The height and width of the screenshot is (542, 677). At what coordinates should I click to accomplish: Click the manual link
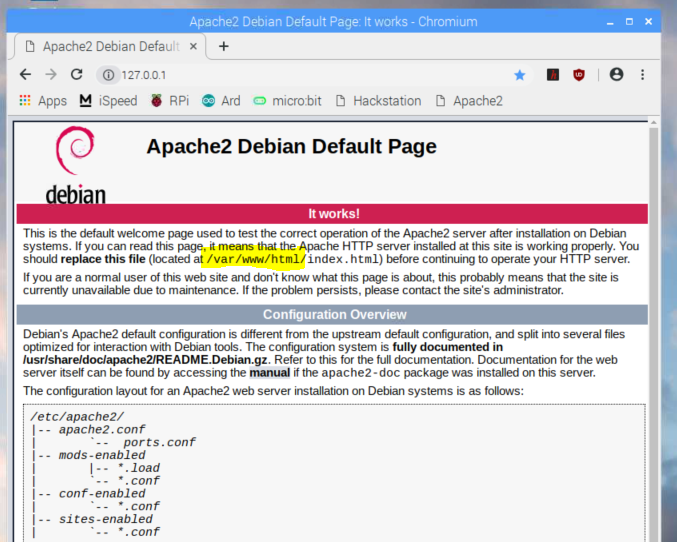[x=270, y=373]
